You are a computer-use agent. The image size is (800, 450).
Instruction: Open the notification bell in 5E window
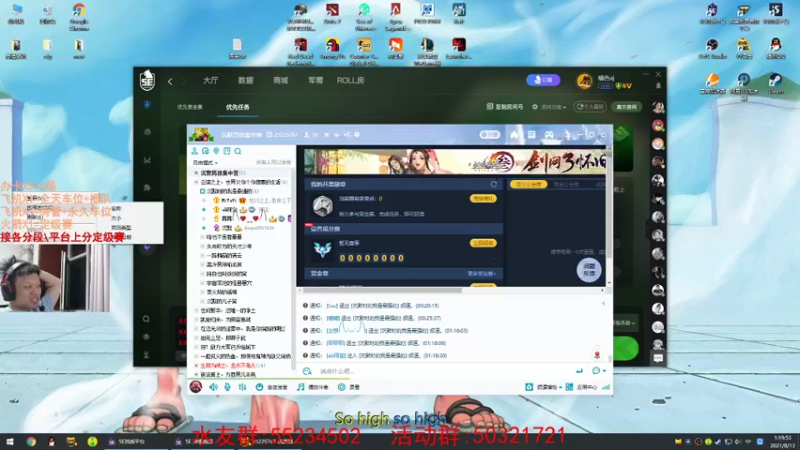click(x=658, y=86)
